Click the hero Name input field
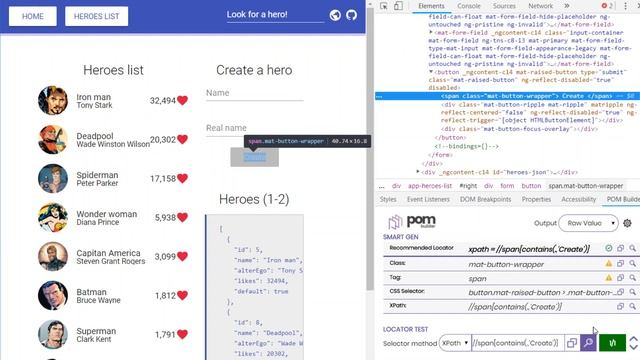 [255, 93]
